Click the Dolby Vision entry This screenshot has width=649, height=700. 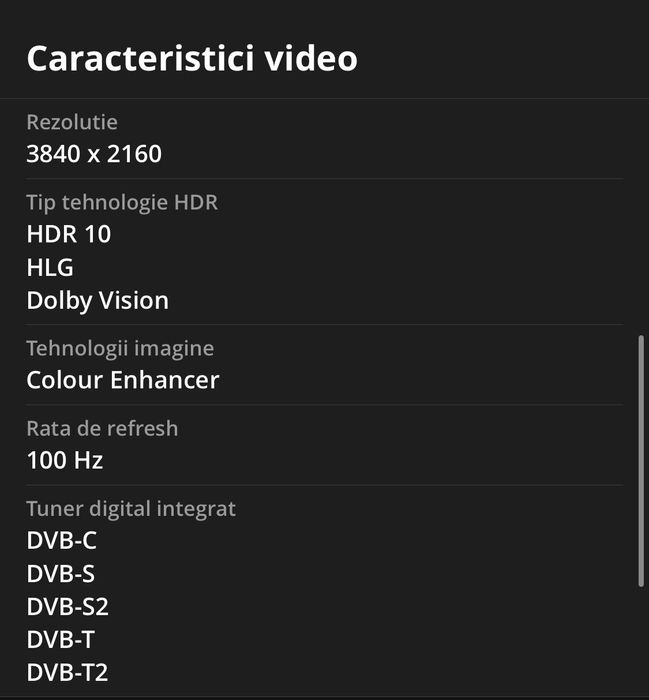[x=97, y=300]
